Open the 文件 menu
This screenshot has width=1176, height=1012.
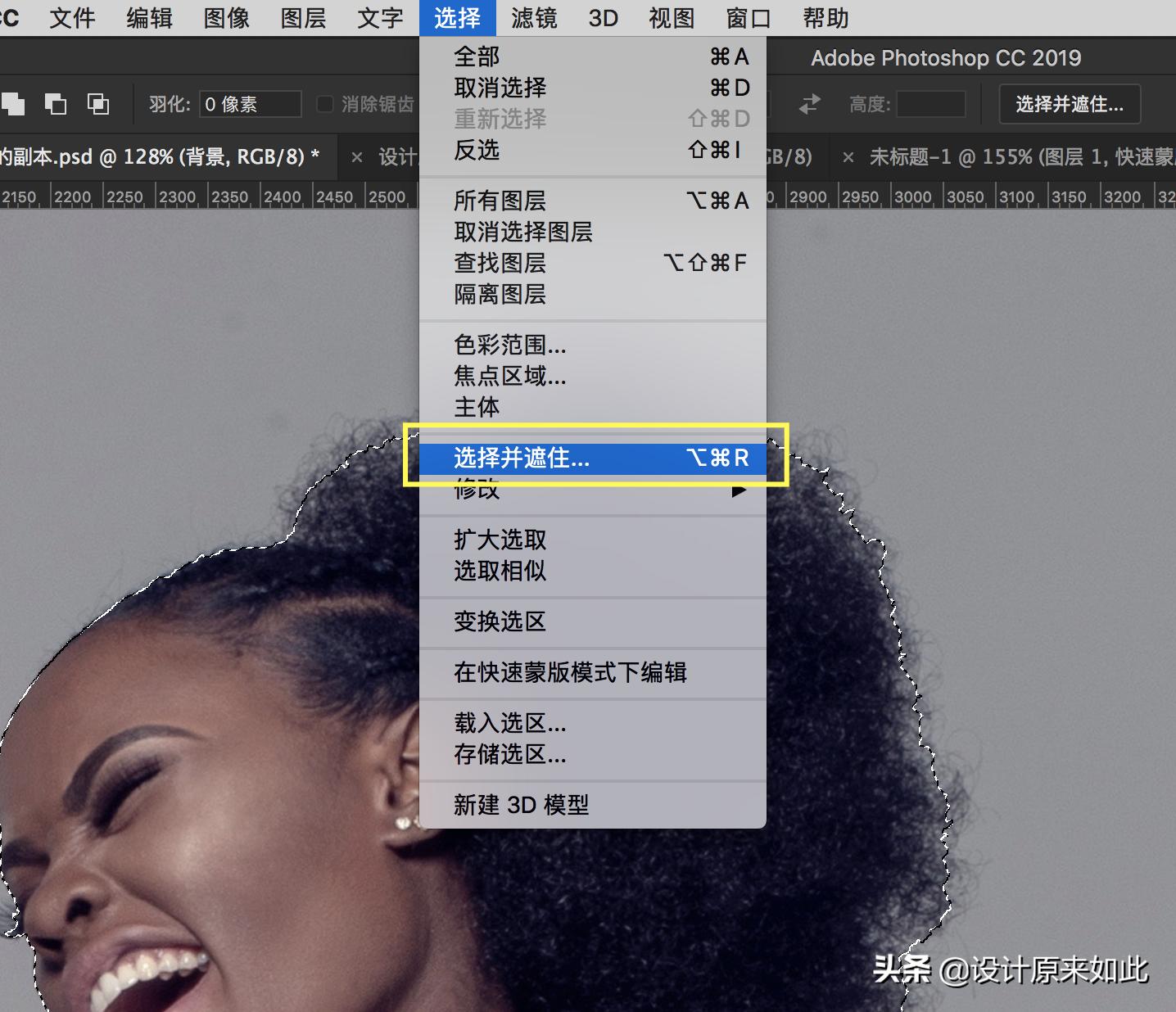(72, 18)
